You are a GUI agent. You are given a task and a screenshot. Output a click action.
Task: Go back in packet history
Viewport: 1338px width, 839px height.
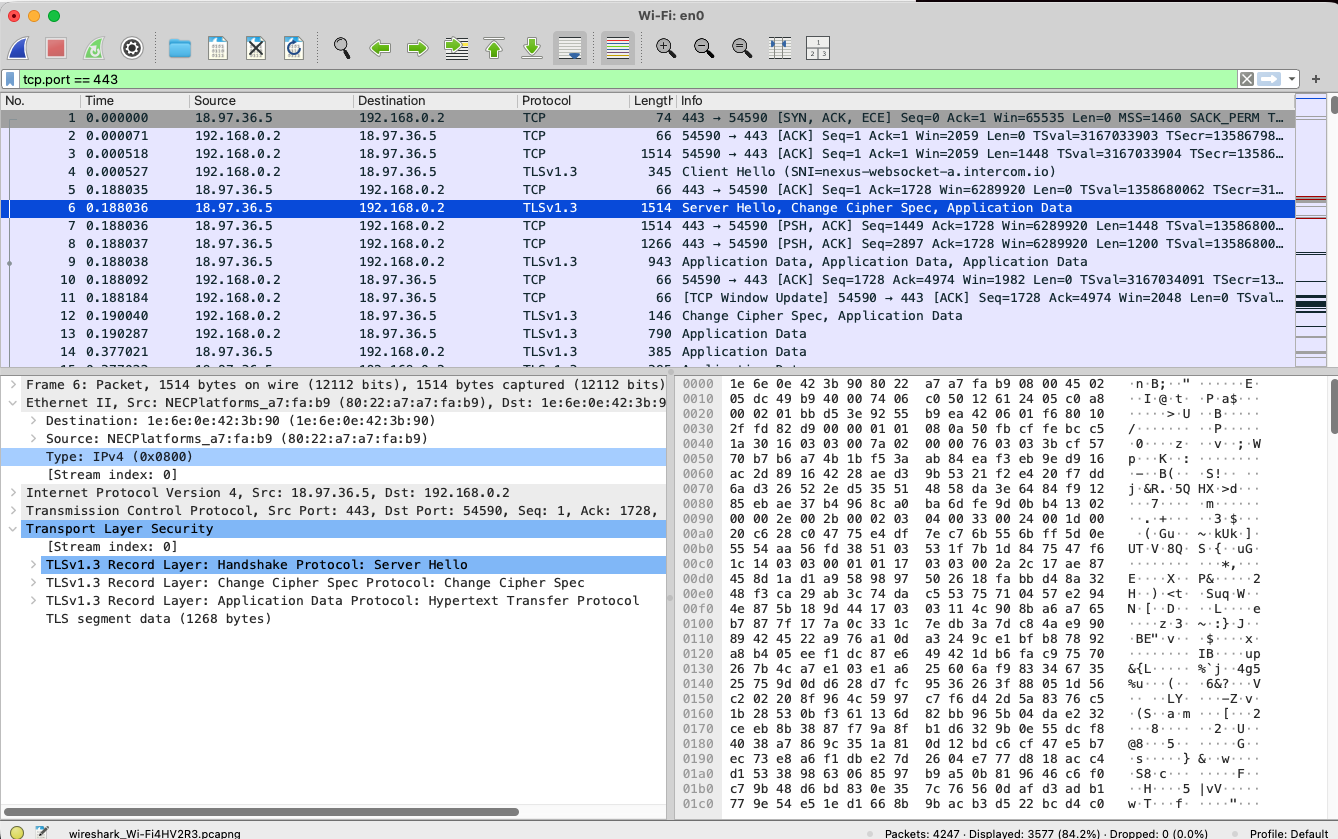point(380,48)
